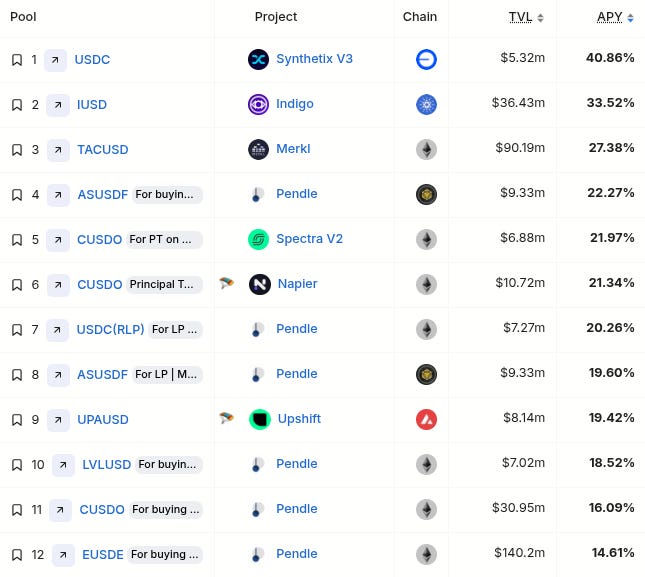Click the Pool column header
Image resolution: width=645 pixels, height=577 pixels.
coord(23,17)
